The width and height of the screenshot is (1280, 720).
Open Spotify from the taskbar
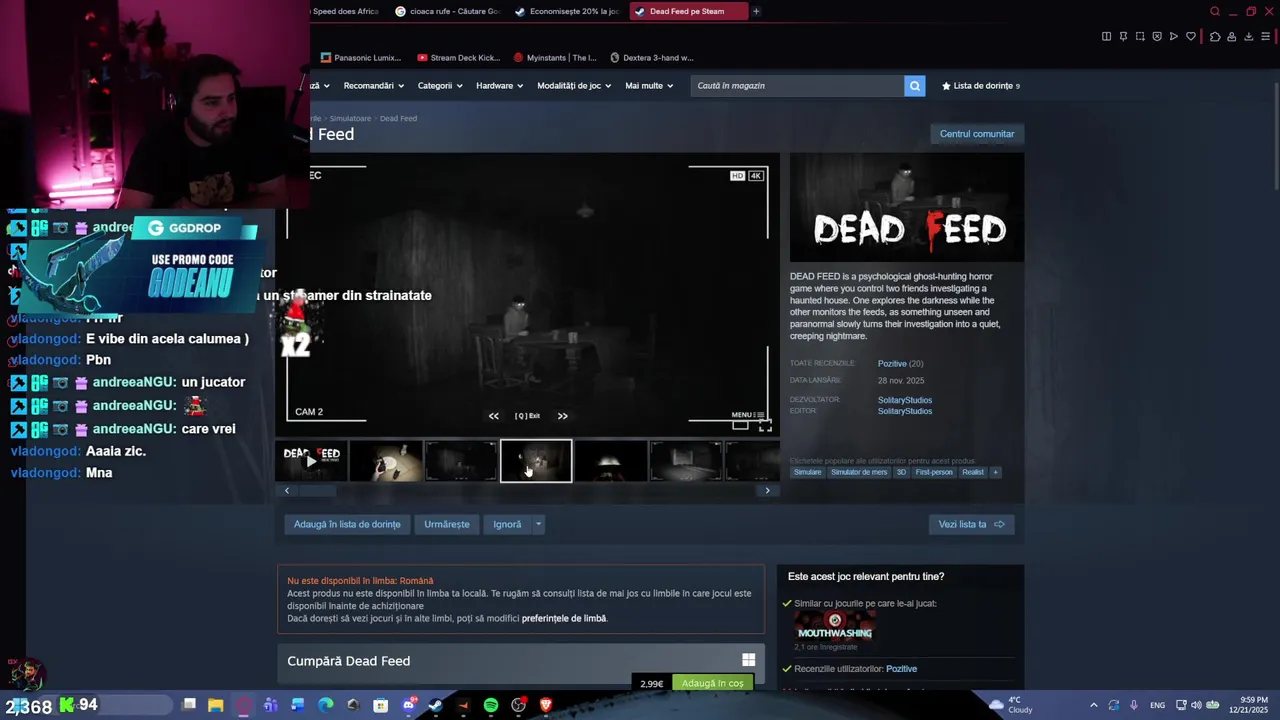tap(491, 705)
